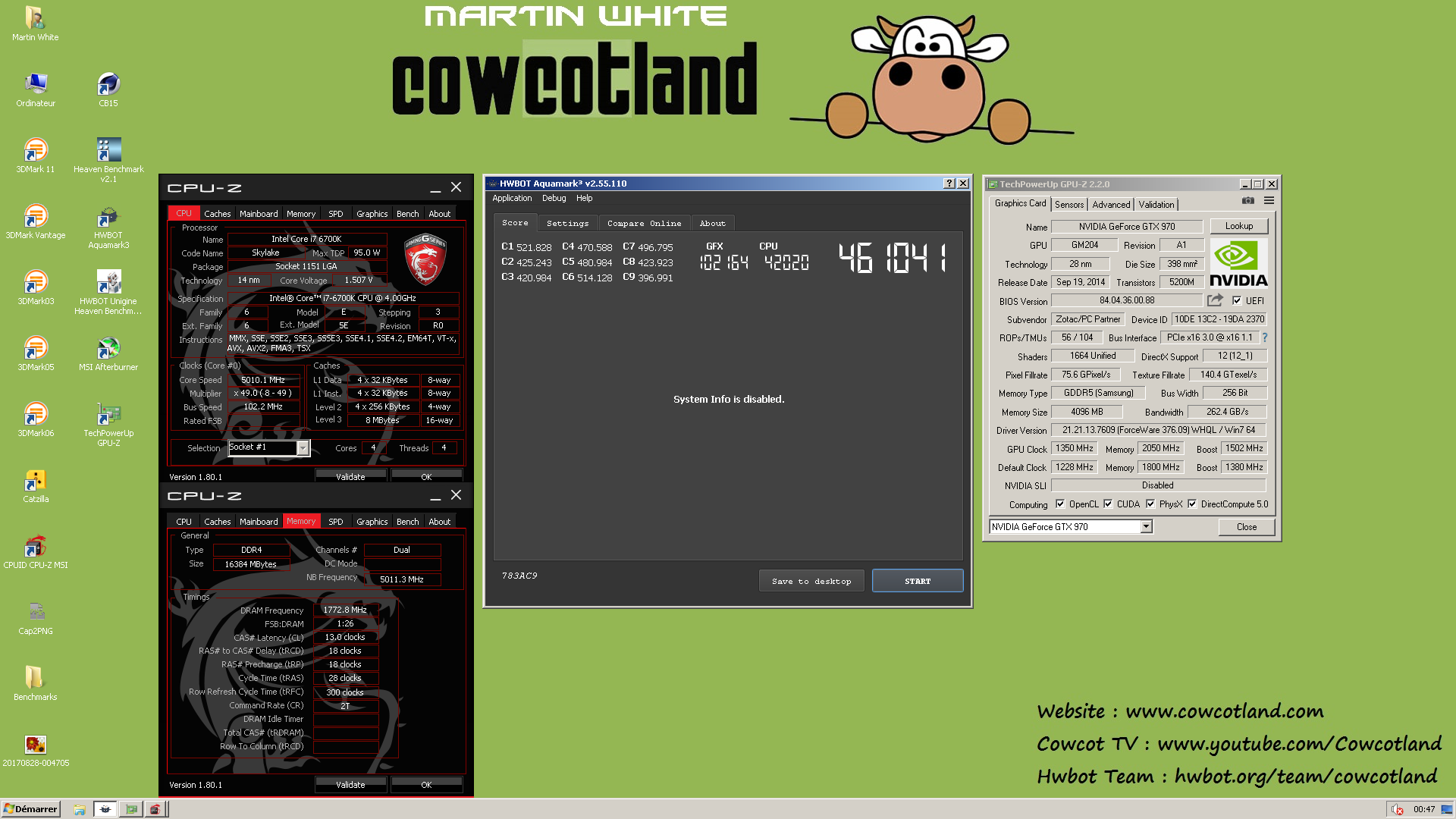Screen dimensions: 1456x819
Task: Toggle the DirectCompute 5.0 checkbox
Action: [1192, 504]
